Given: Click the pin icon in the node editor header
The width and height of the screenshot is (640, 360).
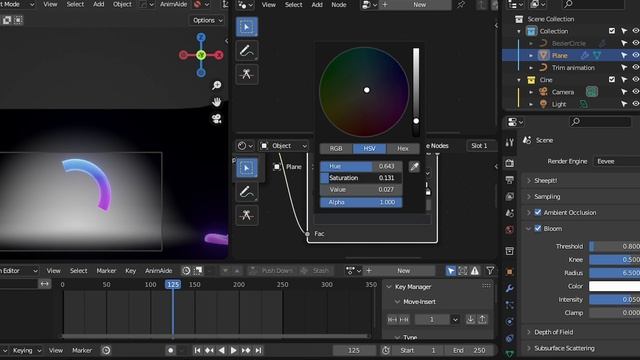Looking at the screenshot, I should coord(461,5).
